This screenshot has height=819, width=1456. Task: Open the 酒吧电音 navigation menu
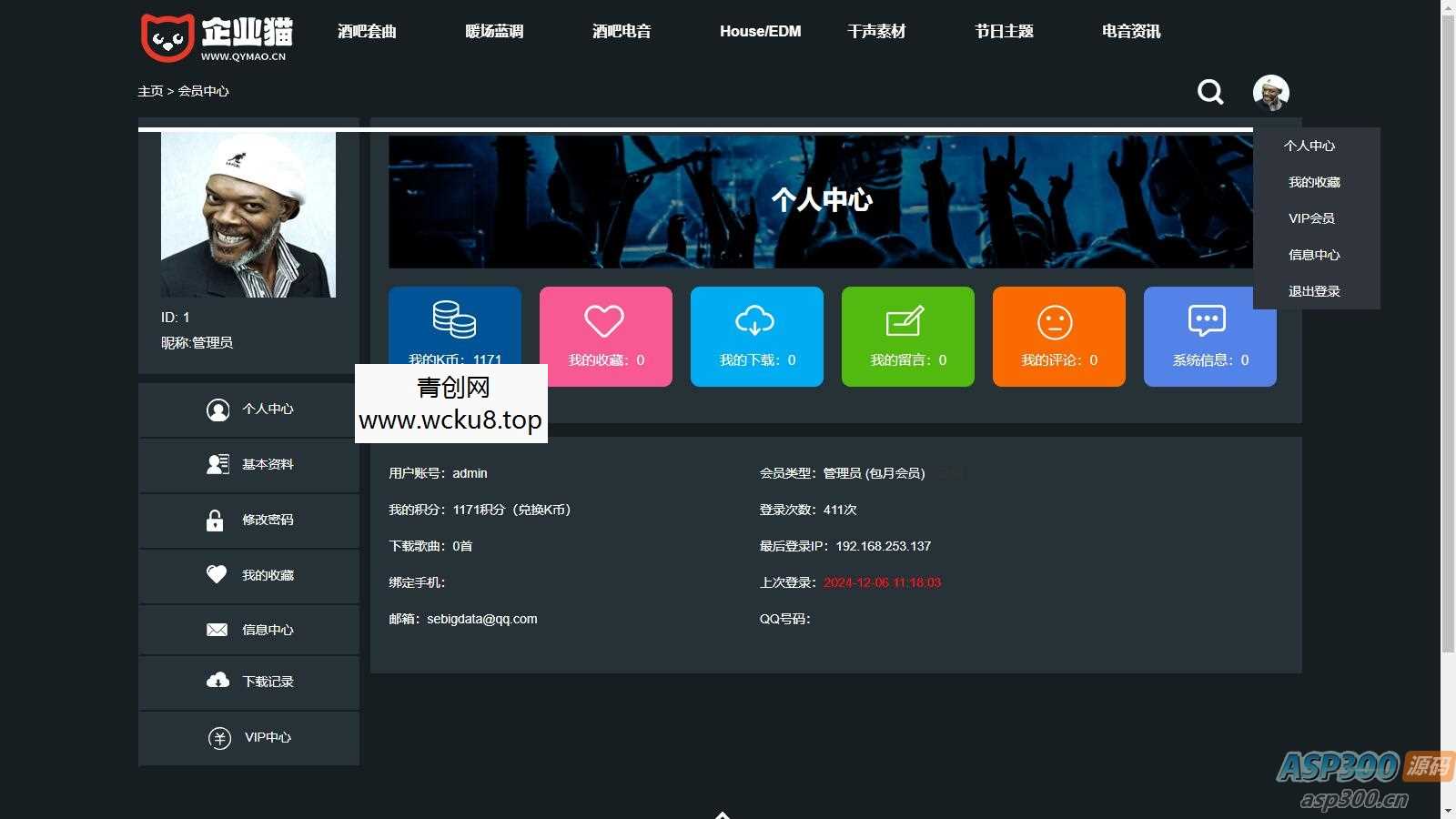tap(622, 31)
